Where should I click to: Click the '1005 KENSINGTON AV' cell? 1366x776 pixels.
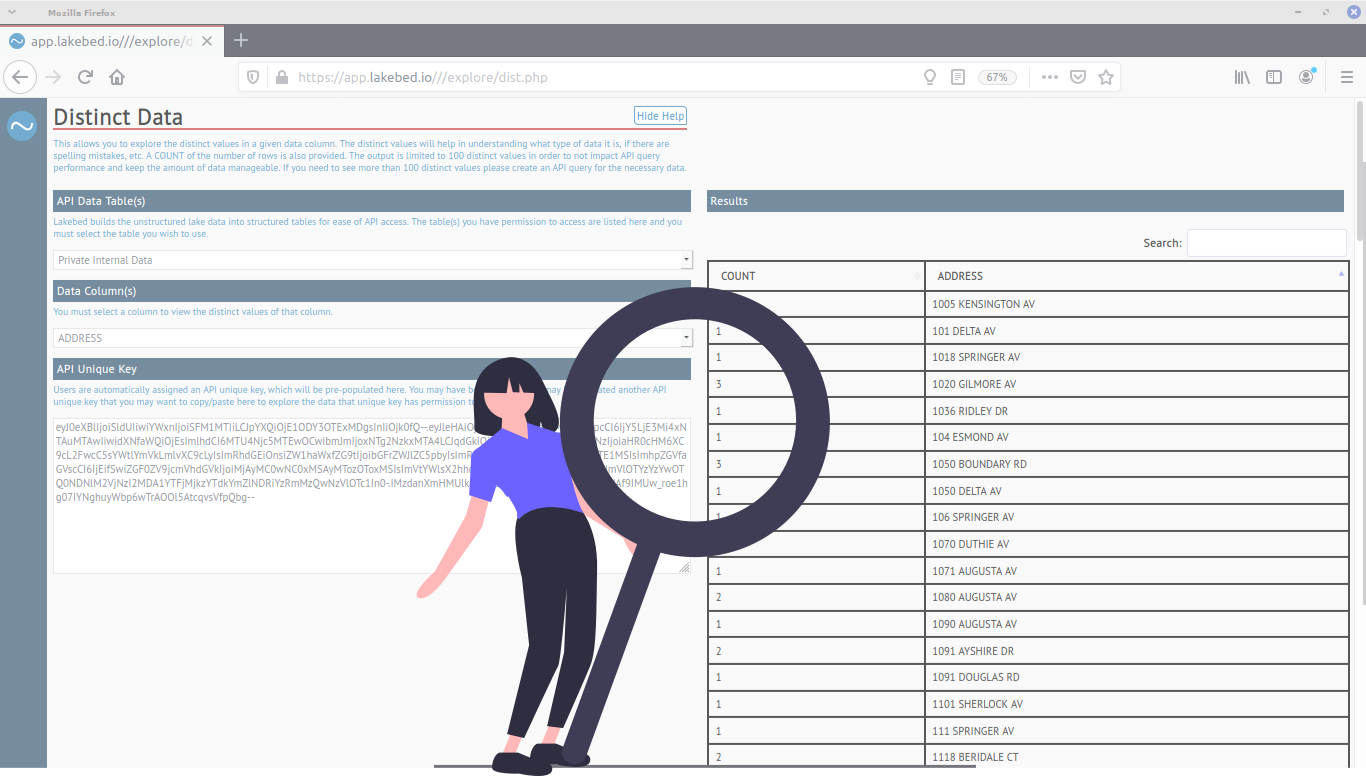click(x=1137, y=304)
